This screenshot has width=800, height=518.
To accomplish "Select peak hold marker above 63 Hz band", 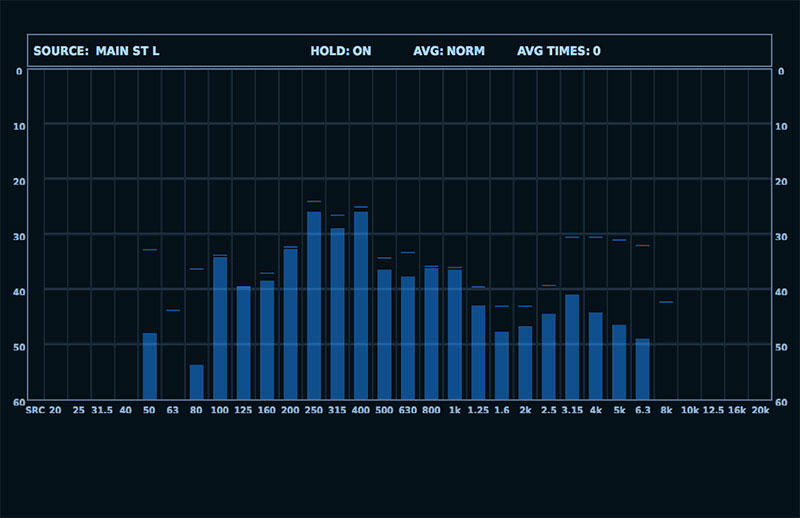I will click(173, 311).
